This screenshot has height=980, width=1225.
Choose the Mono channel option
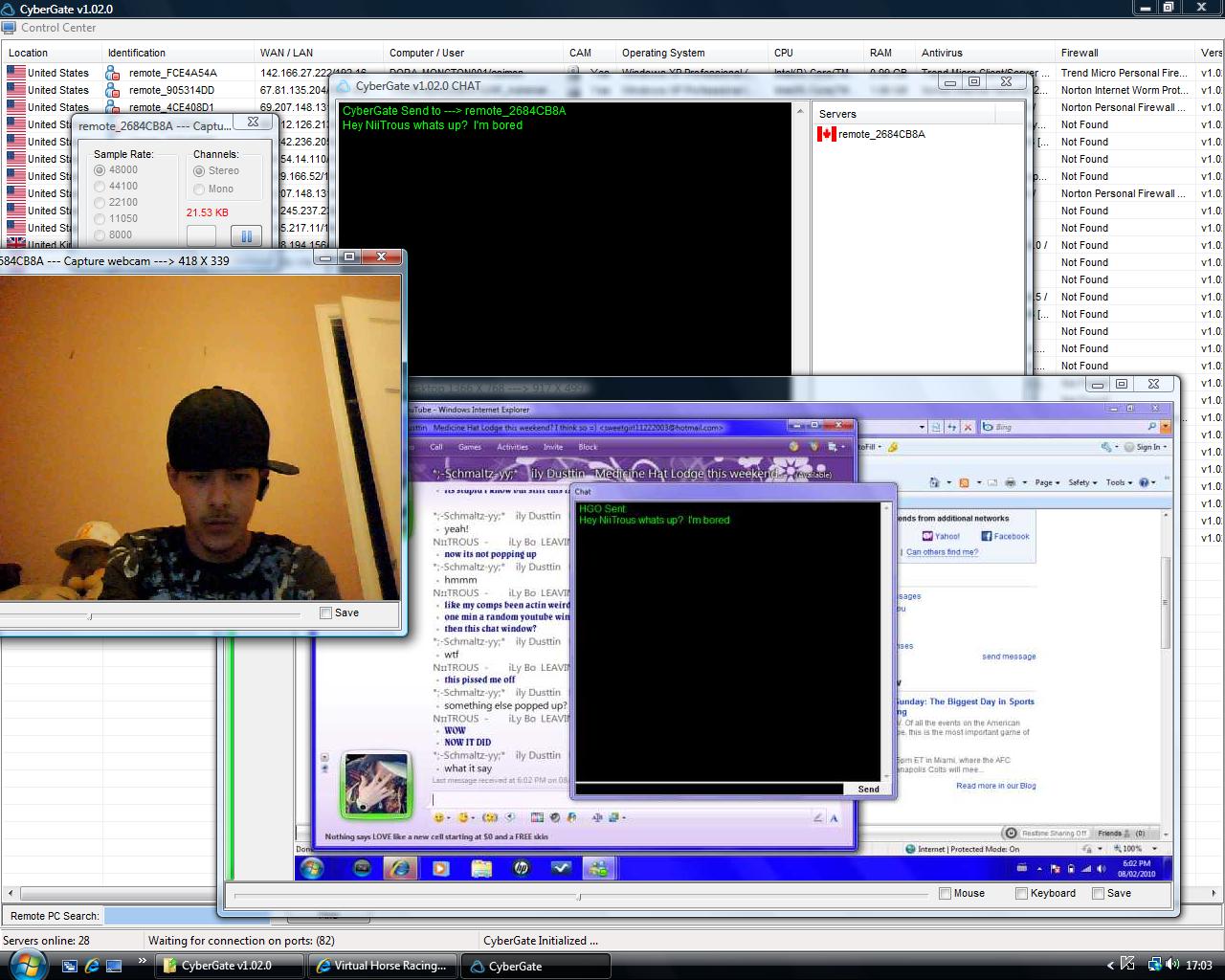pos(199,189)
